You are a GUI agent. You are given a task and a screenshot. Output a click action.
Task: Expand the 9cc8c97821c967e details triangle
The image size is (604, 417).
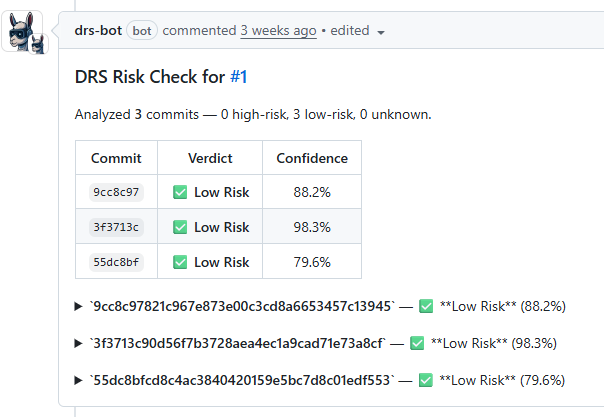click(x=79, y=306)
